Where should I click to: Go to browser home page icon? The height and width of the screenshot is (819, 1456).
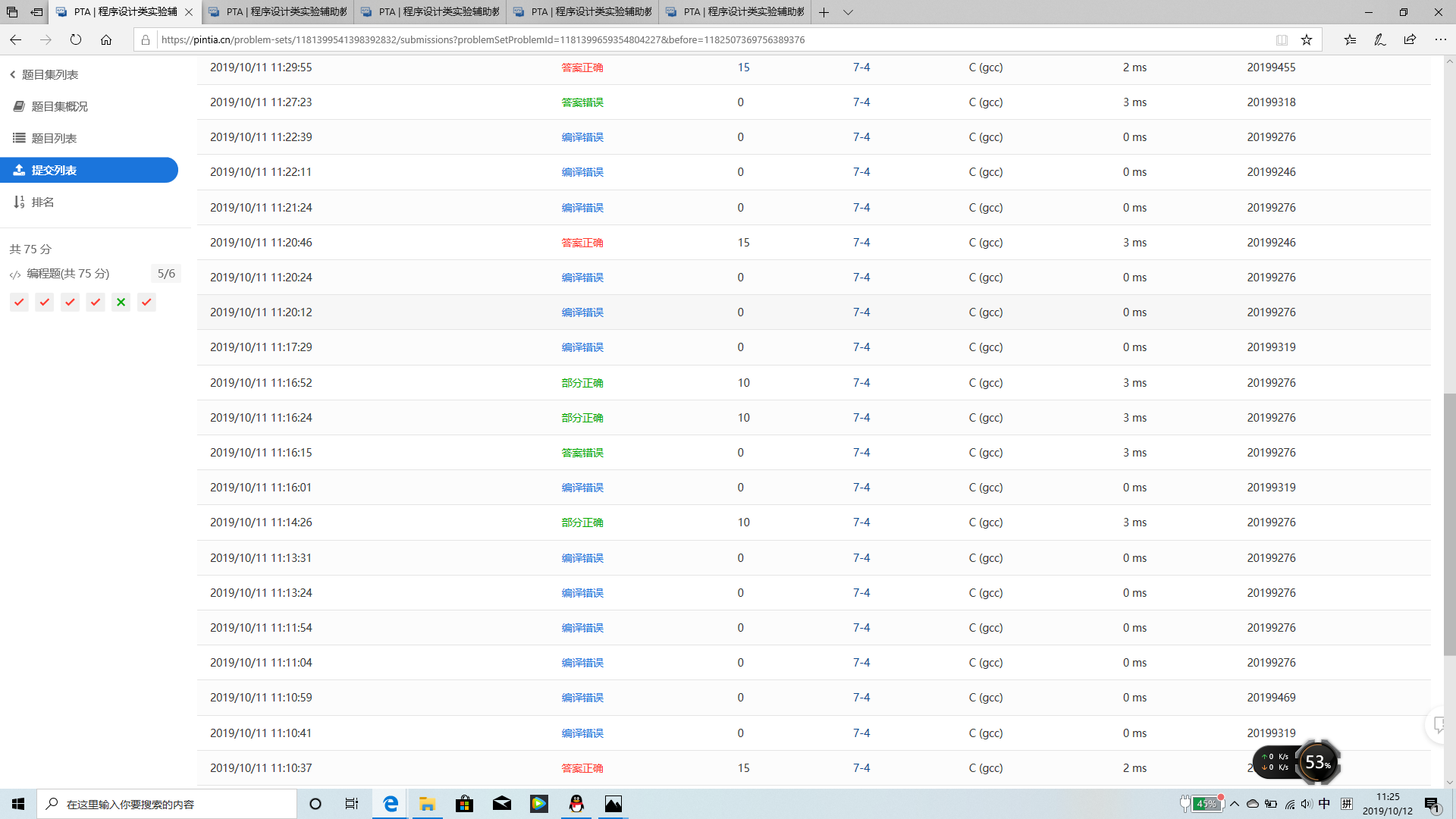point(106,39)
